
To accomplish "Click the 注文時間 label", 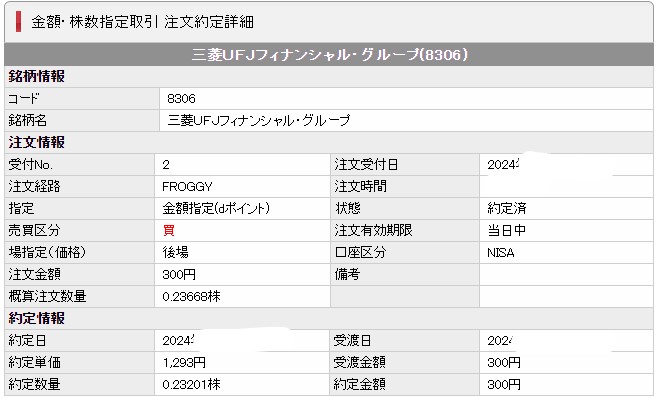I will 360,186.
